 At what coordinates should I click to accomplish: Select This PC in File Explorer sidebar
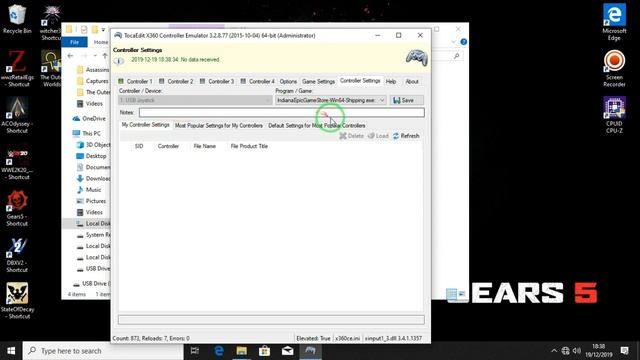click(87, 133)
